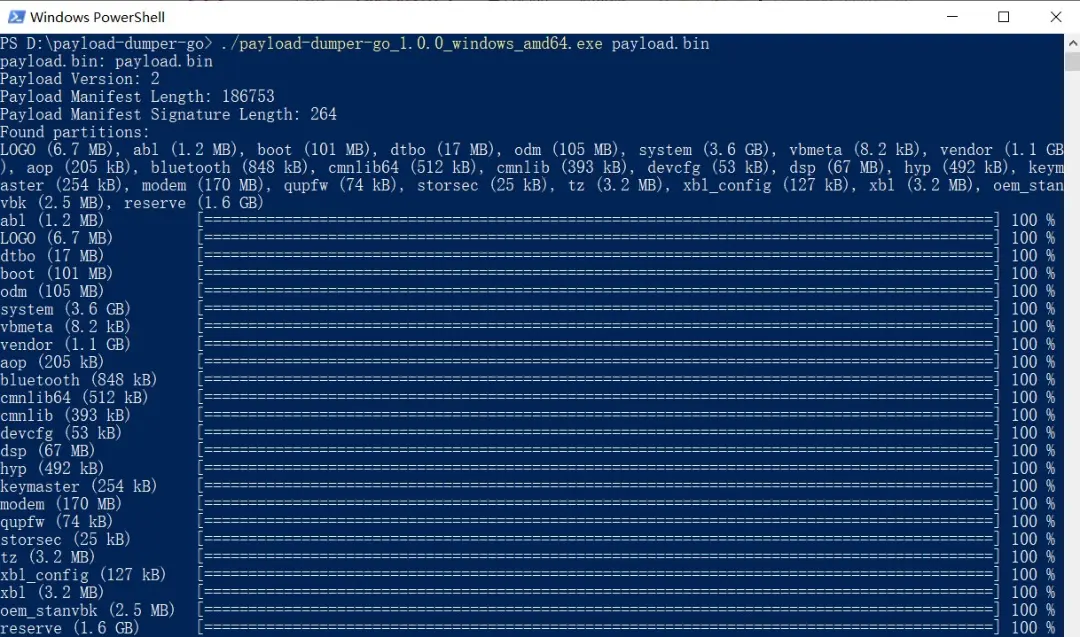Click the scrollbar up arrow

[1072, 43]
